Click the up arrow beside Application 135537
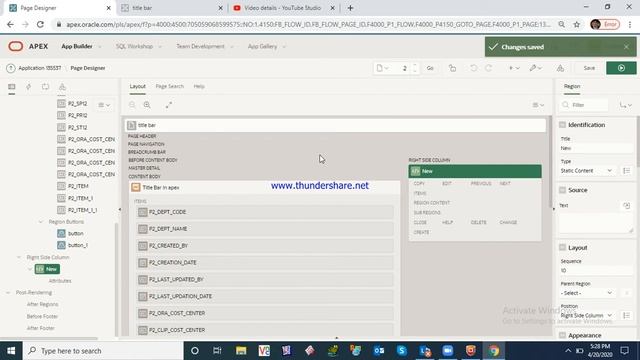Image resolution: width=640 pixels, height=360 pixels. (11, 68)
